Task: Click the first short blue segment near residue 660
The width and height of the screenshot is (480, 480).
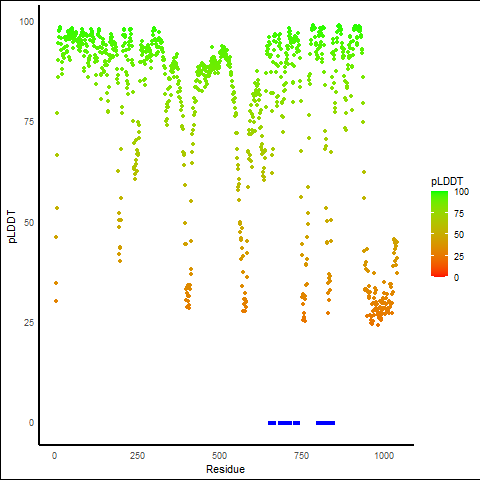Action: [x=272, y=423]
